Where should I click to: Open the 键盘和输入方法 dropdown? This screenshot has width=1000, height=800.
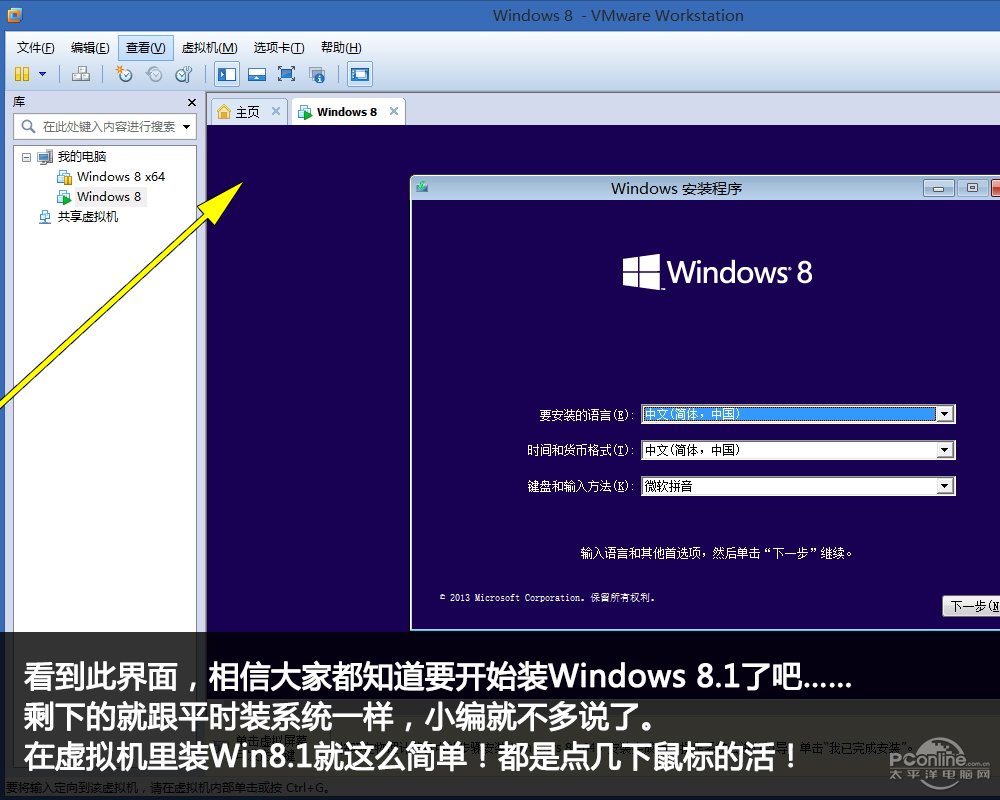coord(945,486)
